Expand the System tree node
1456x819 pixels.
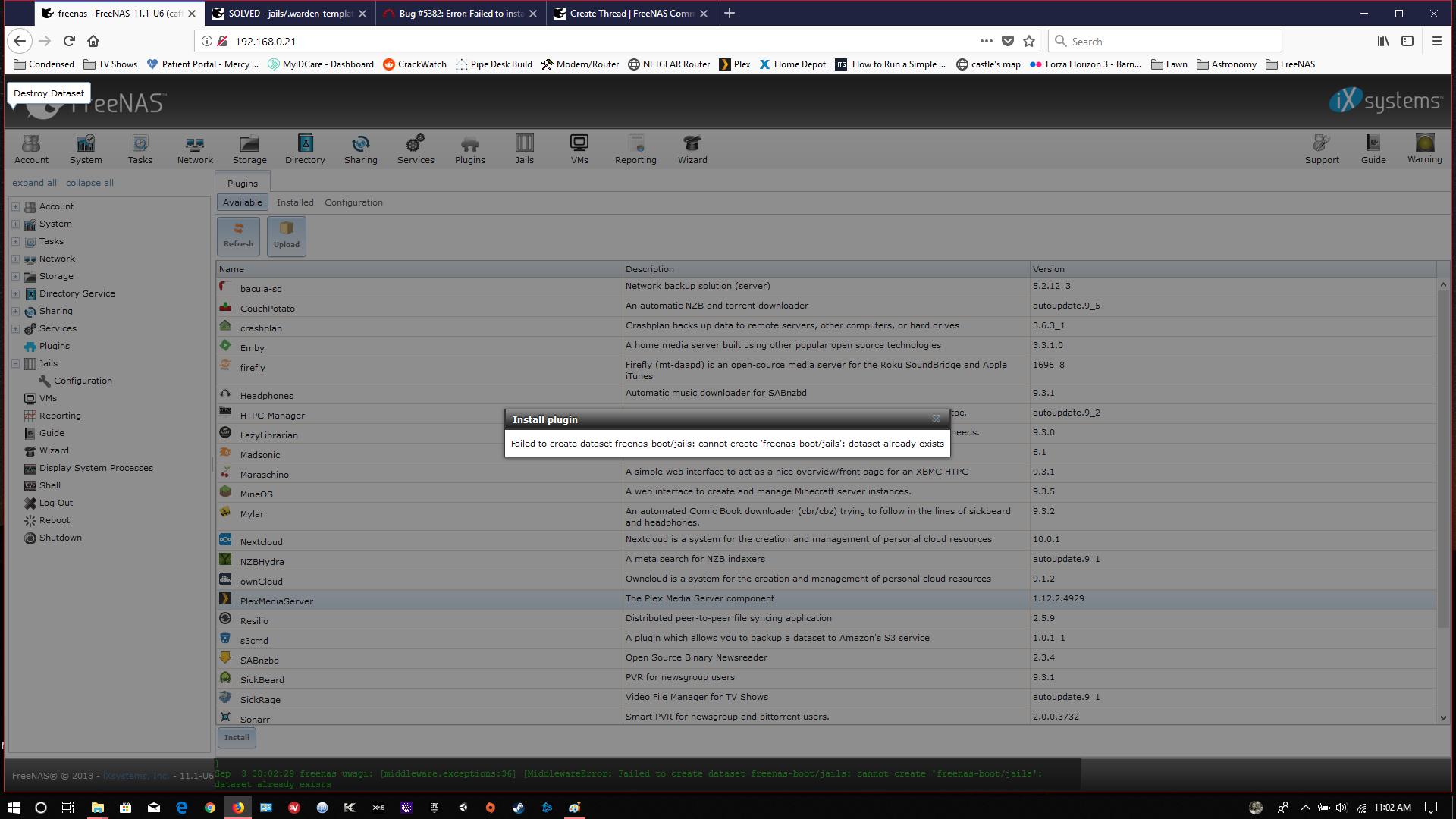(15, 224)
